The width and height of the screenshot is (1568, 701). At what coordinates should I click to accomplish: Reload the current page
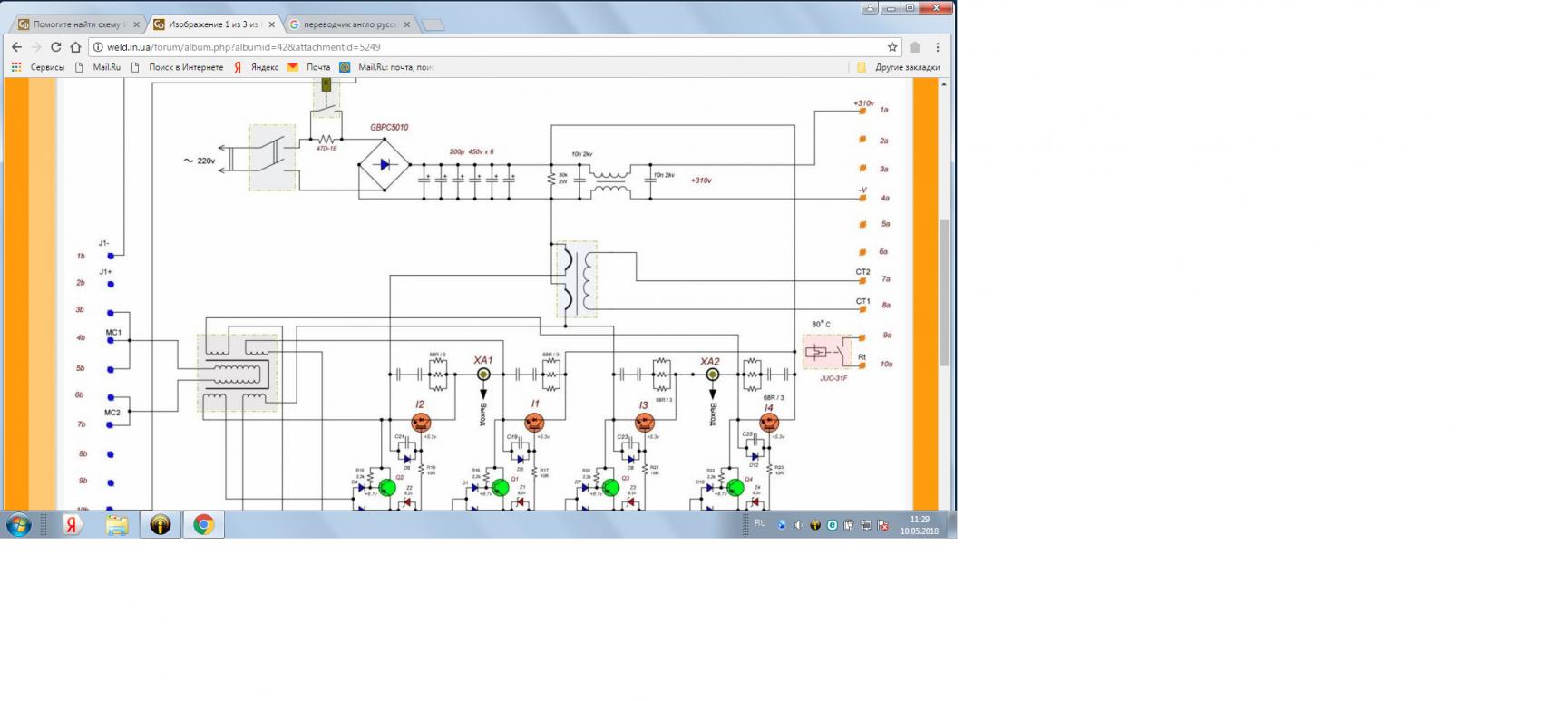(56, 47)
